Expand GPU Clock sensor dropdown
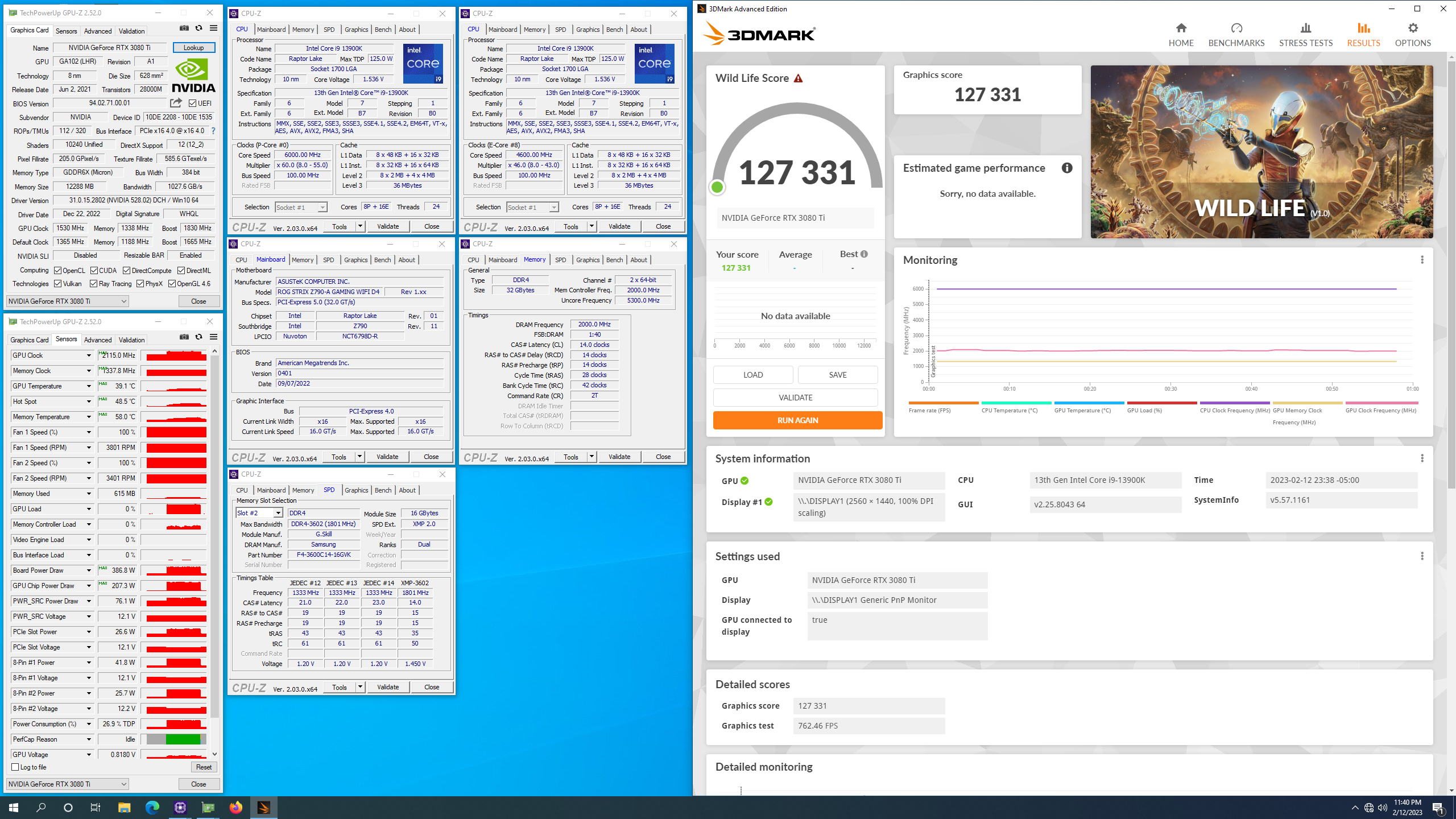The width and height of the screenshot is (1456, 819). tap(89, 355)
